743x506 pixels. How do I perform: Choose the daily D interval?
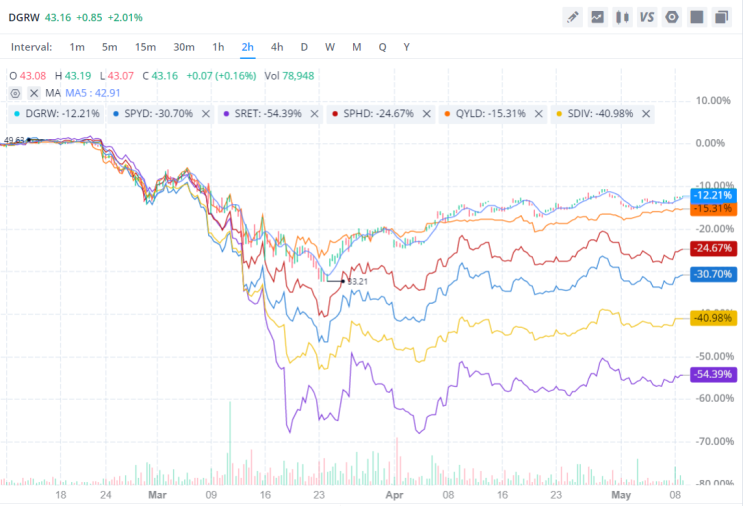coord(304,47)
